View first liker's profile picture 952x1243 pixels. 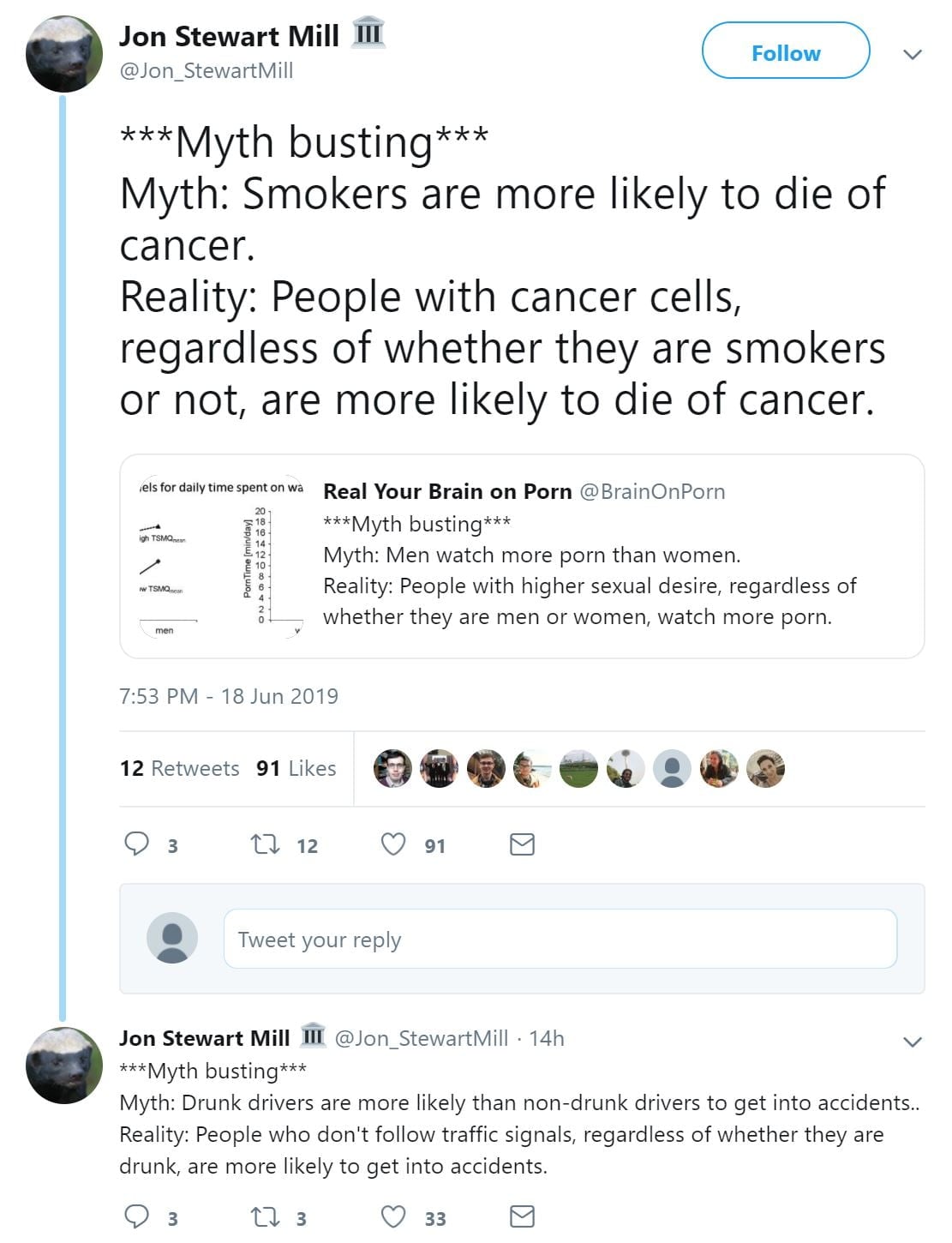coord(393,768)
